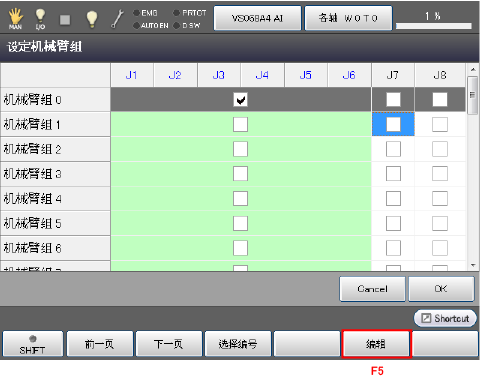This screenshot has height=377, width=480.
Task: Click the 选择编号 button
Action: [238, 344]
